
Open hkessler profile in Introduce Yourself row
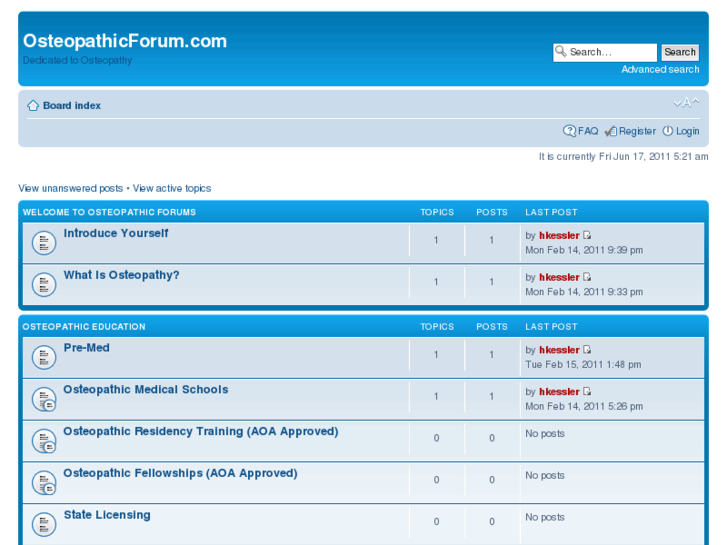coord(559,236)
